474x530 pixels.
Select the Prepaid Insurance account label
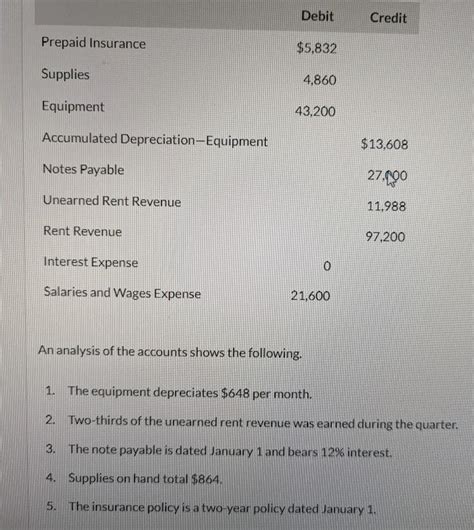(x=93, y=43)
